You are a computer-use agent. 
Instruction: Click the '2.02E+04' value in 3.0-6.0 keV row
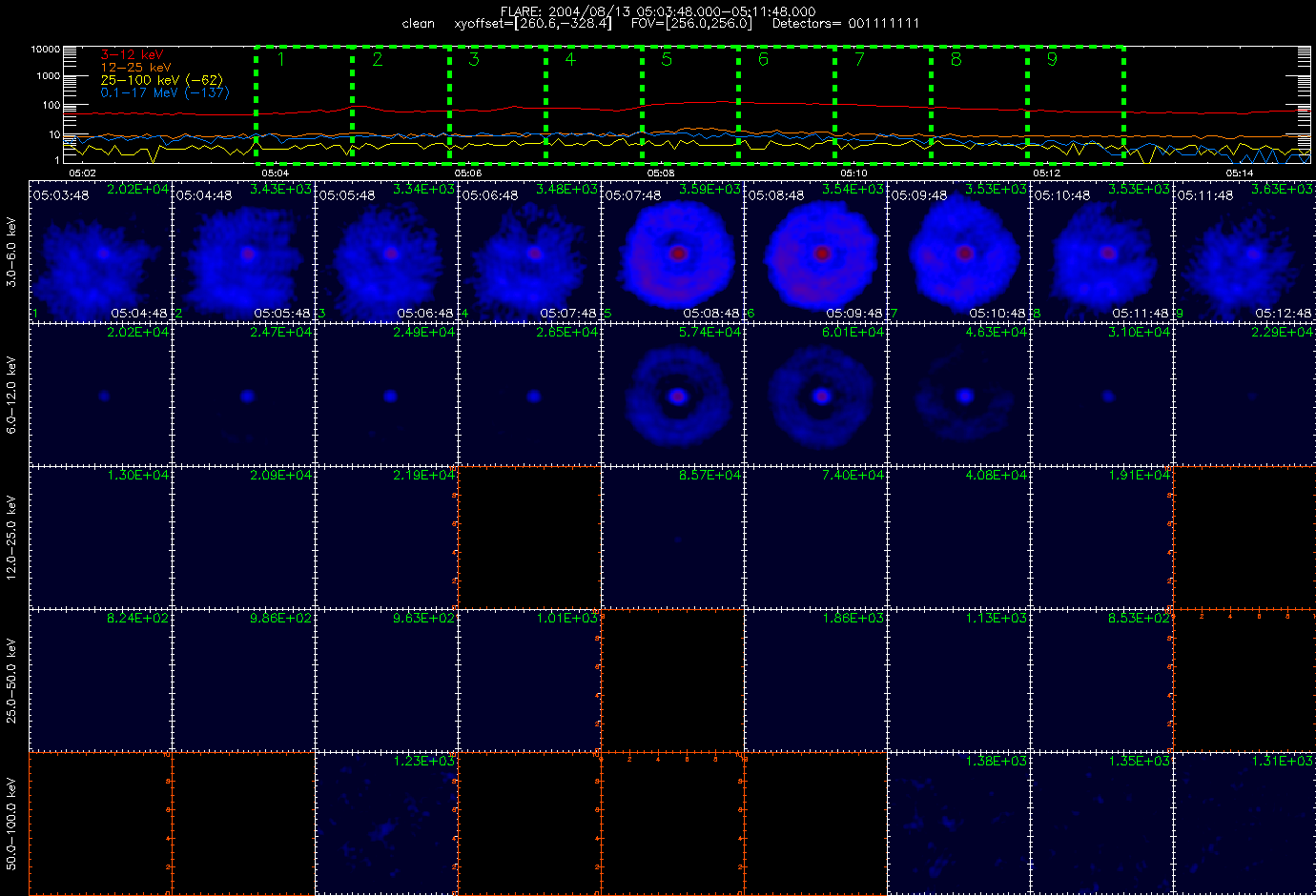point(138,190)
